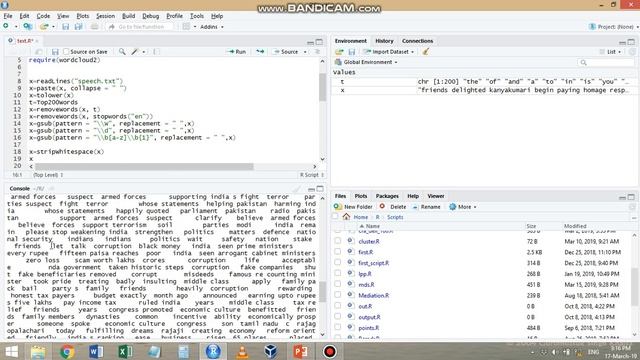Open Google Chrome from the taskbar
Image resolution: width=640 pixels, height=360 pixels.
(67, 351)
